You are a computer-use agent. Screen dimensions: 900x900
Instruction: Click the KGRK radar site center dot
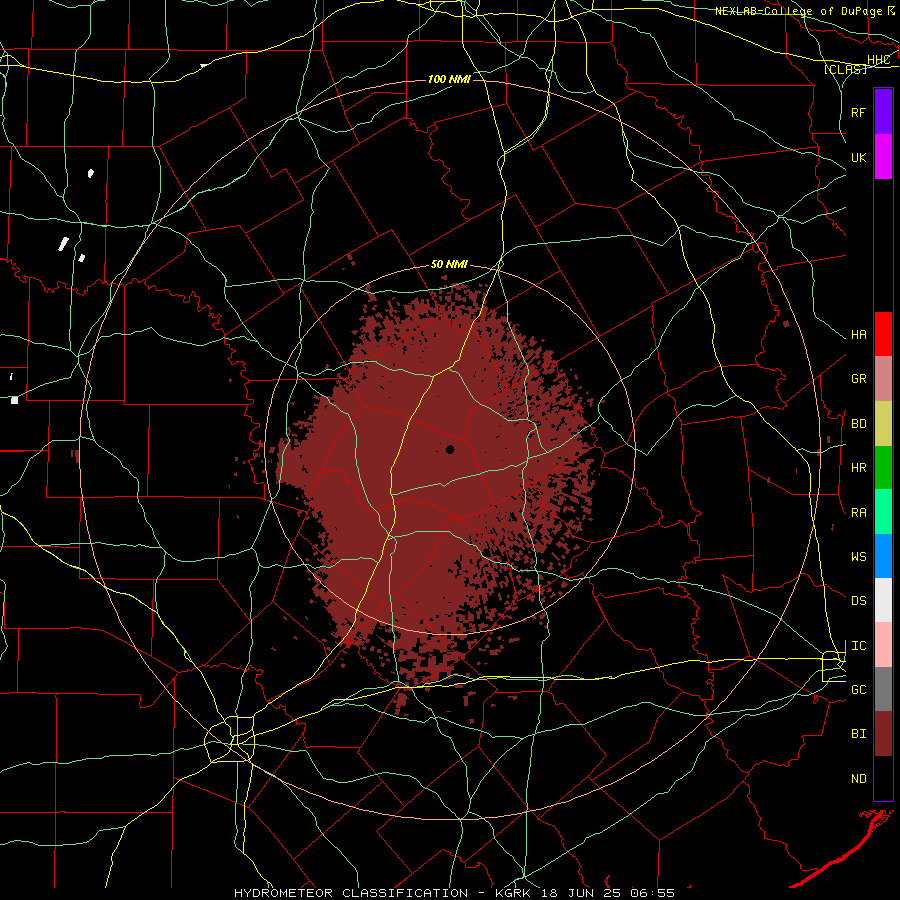click(450, 449)
